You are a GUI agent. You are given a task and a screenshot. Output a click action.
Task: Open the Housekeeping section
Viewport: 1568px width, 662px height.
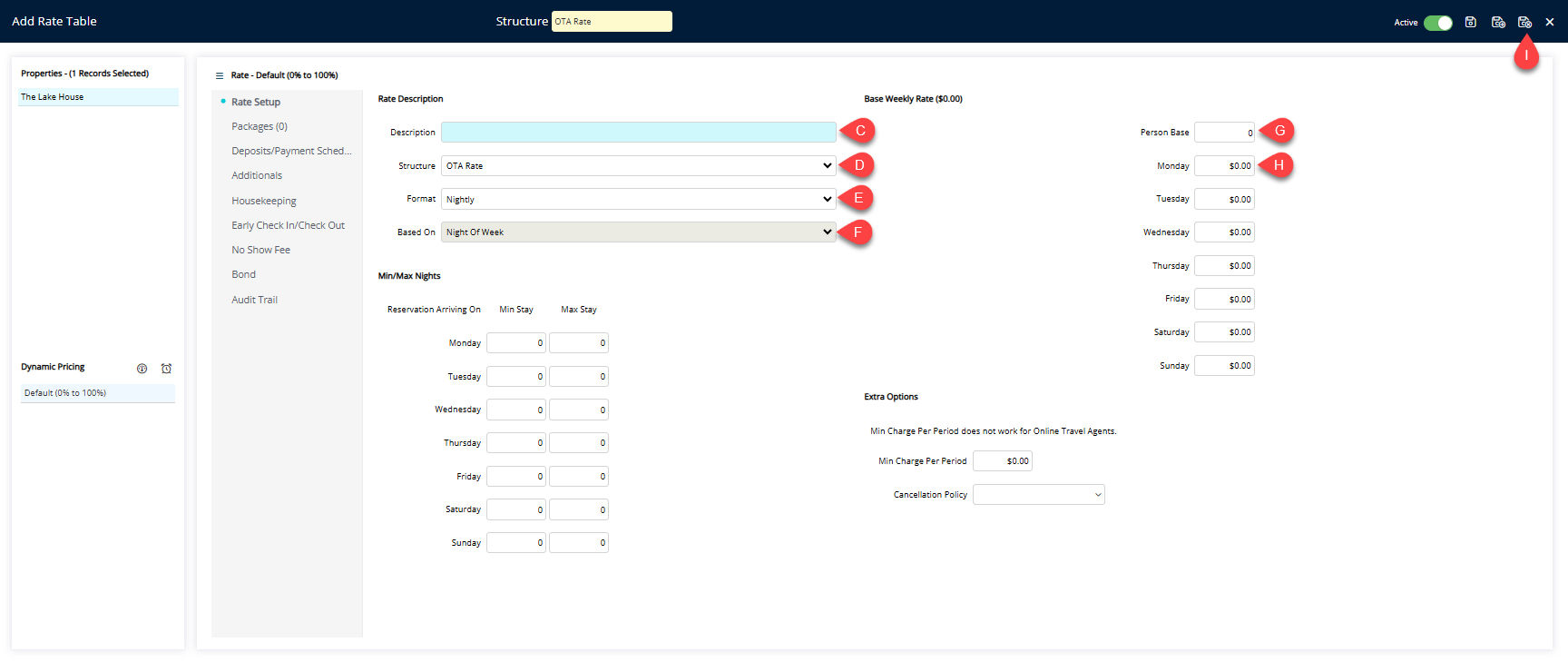click(x=264, y=201)
